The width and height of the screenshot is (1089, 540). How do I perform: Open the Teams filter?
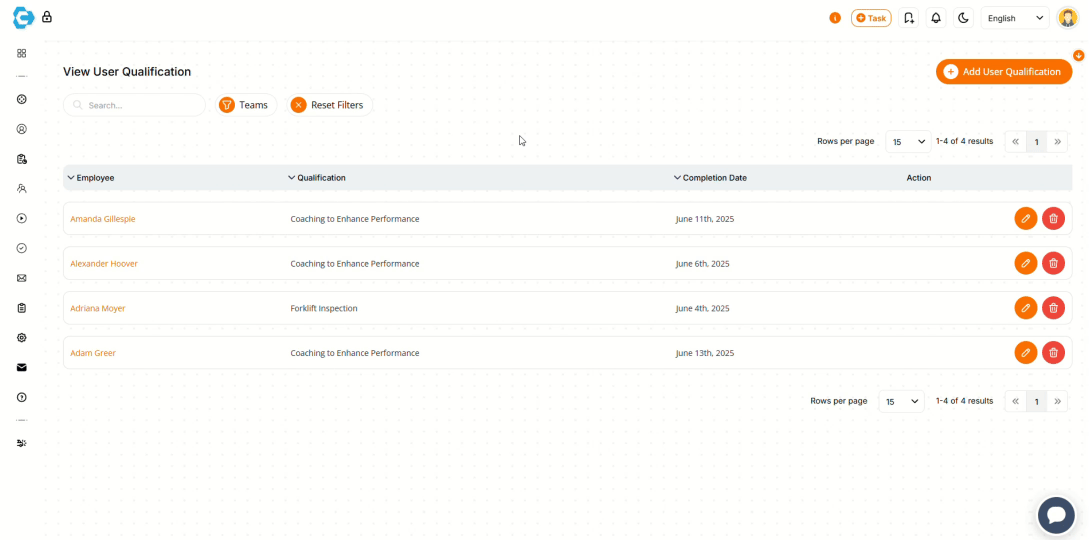pos(244,105)
